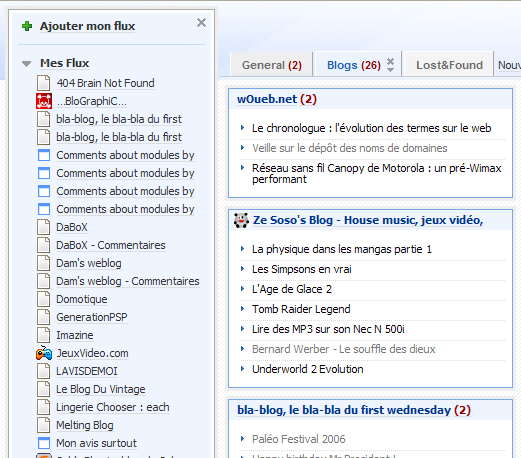Open the Lost&Found tab
This screenshot has width=521, height=458.
[449, 65]
